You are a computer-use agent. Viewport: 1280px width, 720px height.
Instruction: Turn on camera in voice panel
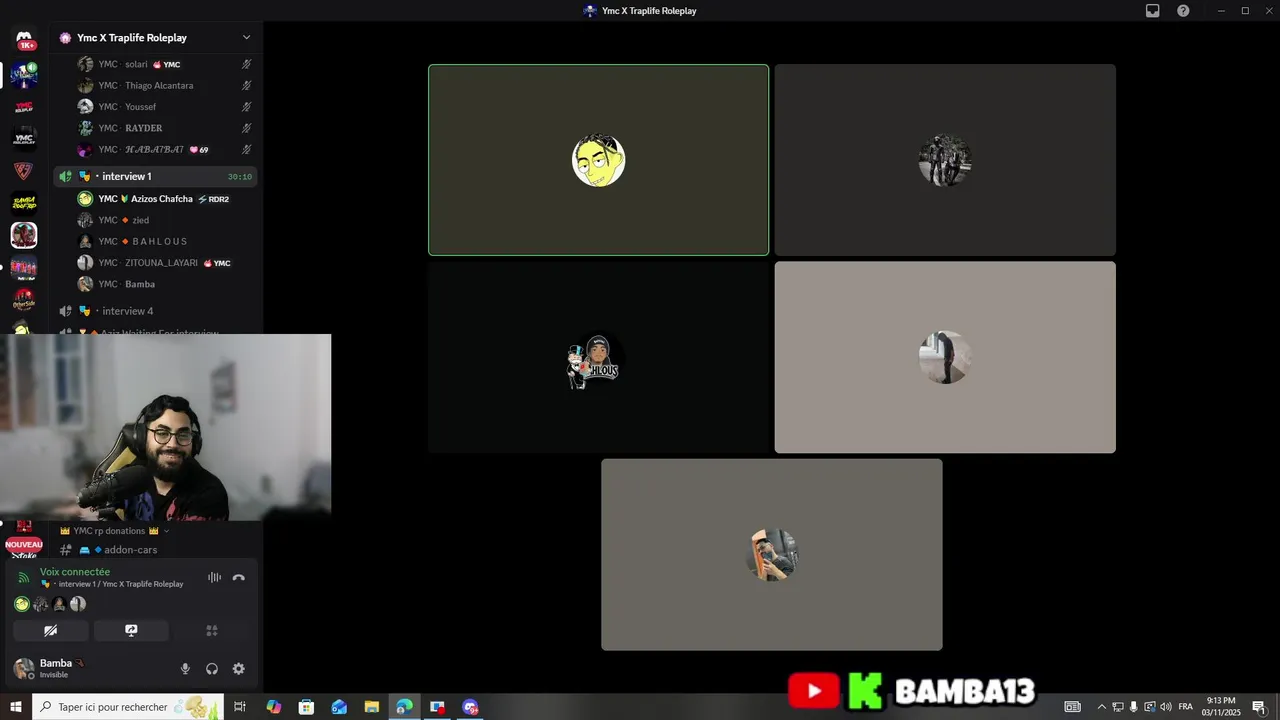coord(50,631)
